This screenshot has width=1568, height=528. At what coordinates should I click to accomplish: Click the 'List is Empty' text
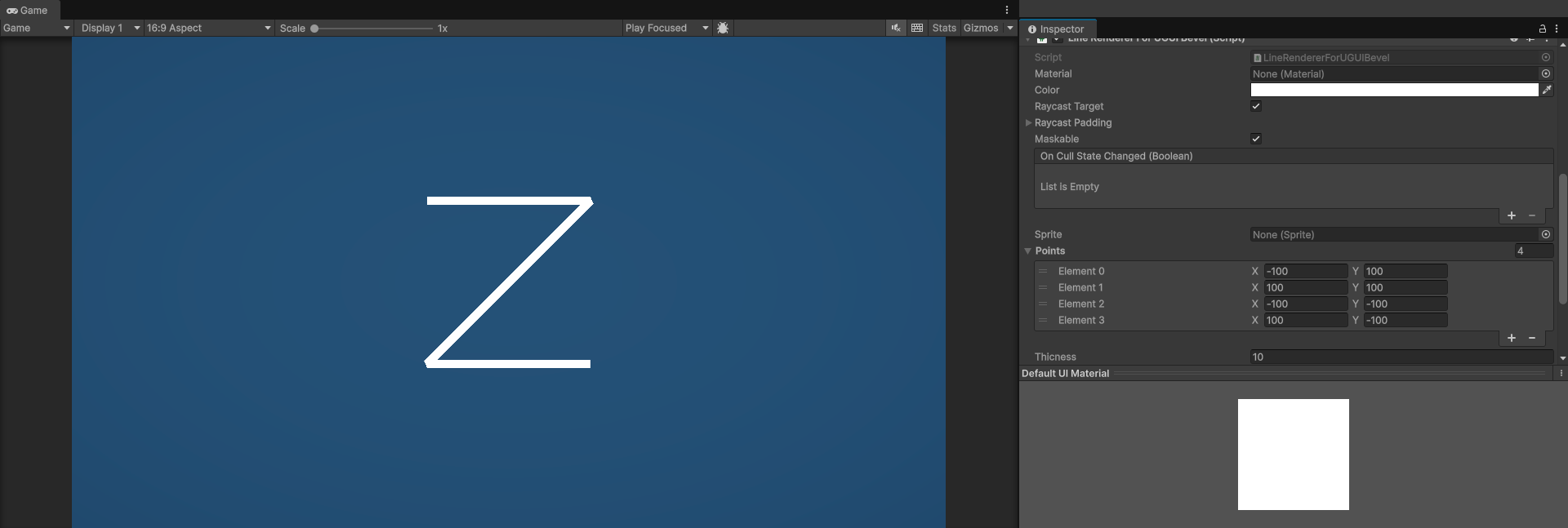coord(1069,187)
